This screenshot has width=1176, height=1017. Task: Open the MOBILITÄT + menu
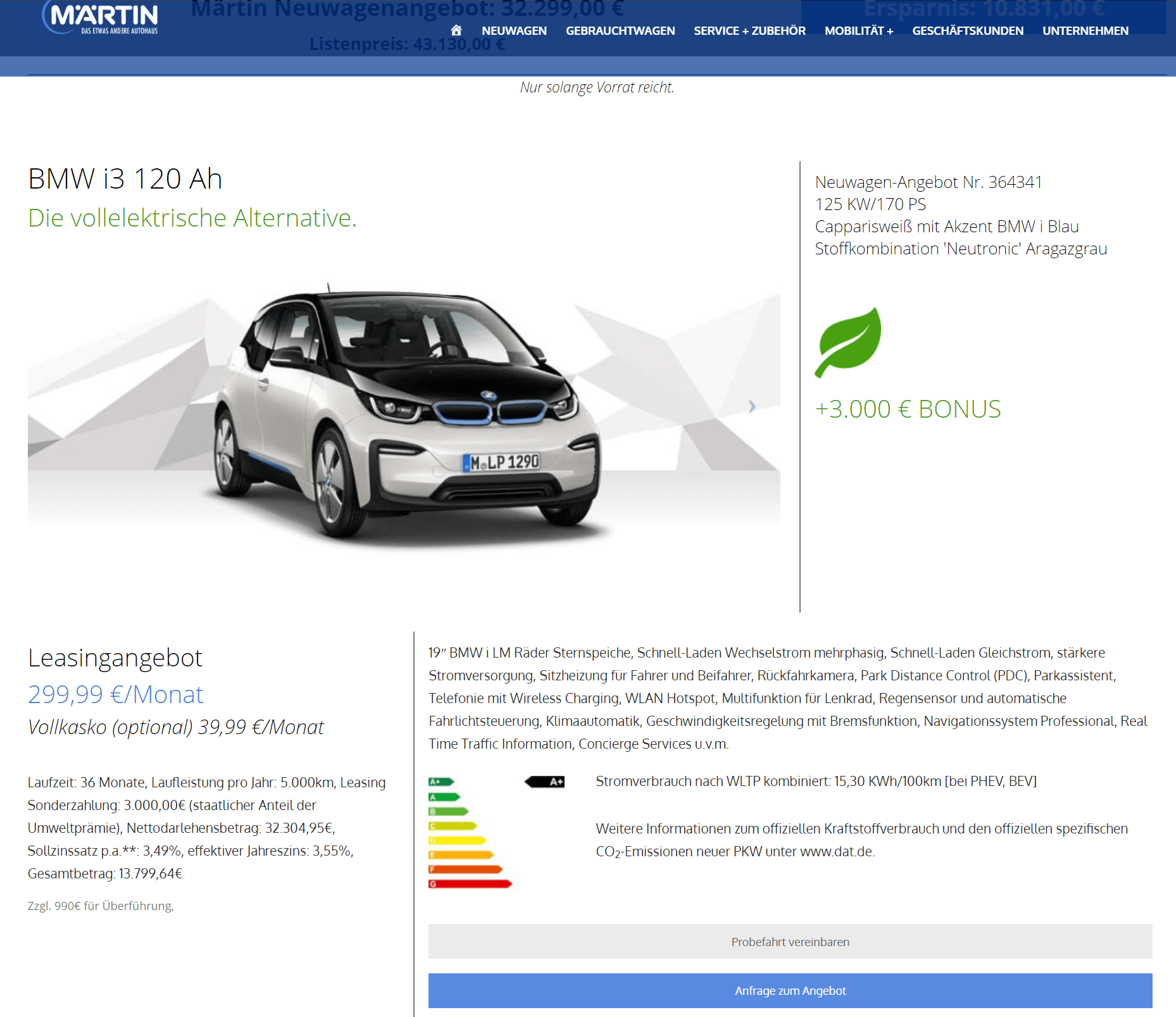tap(859, 30)
